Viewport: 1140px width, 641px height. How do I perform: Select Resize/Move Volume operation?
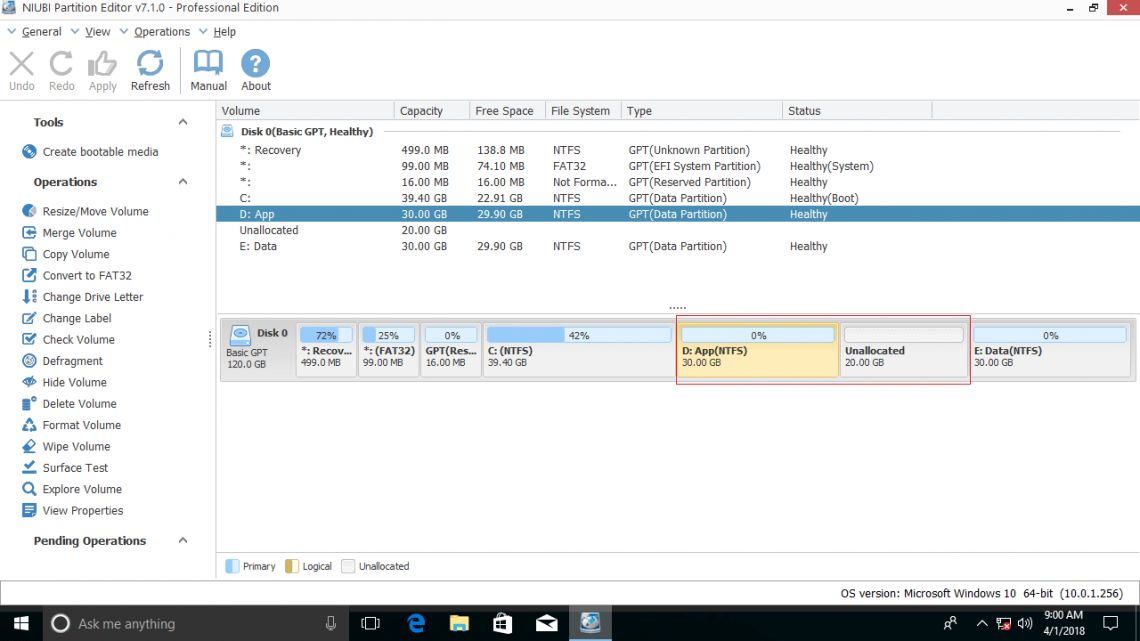[x=95, y=211]
